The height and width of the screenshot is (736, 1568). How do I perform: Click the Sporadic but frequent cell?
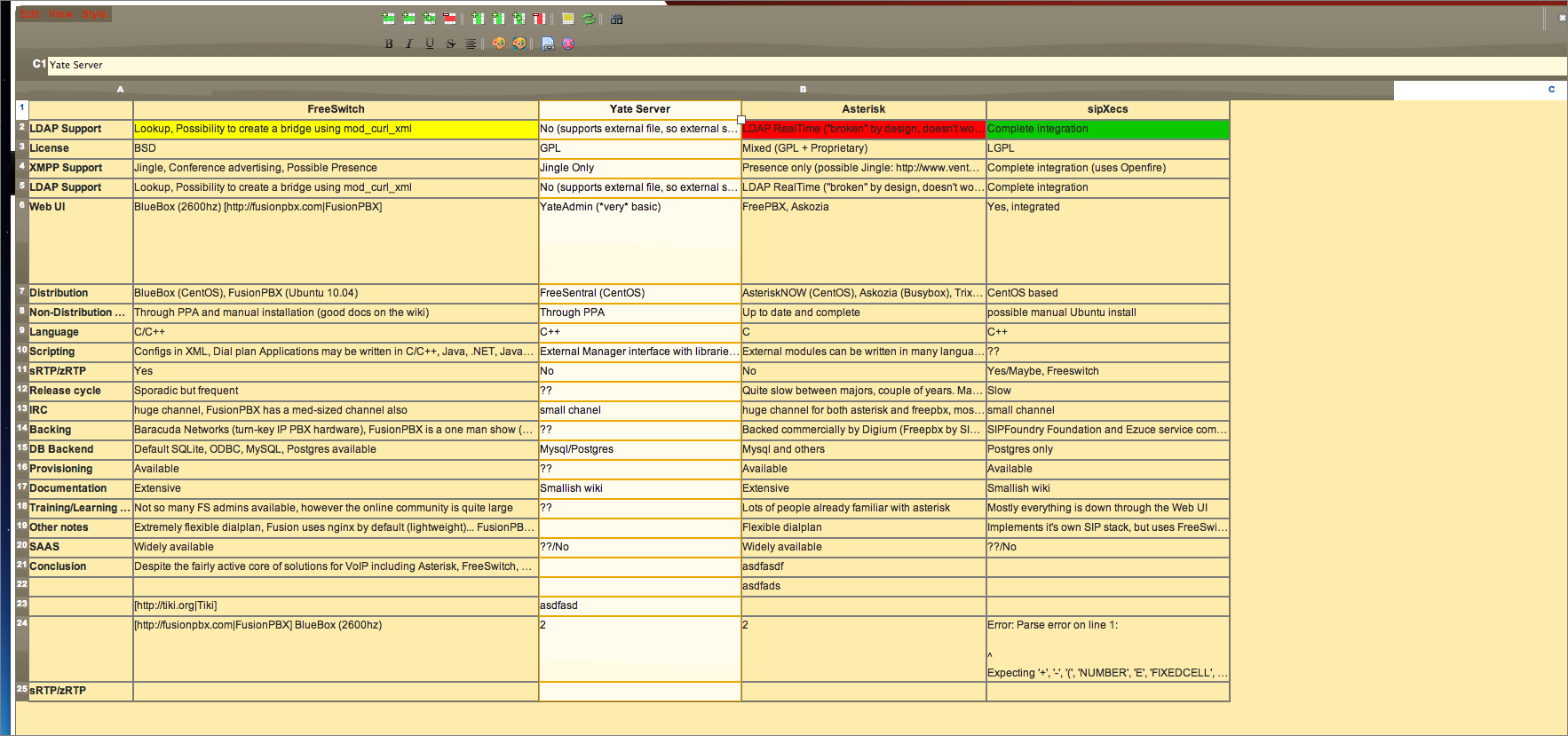336,391
